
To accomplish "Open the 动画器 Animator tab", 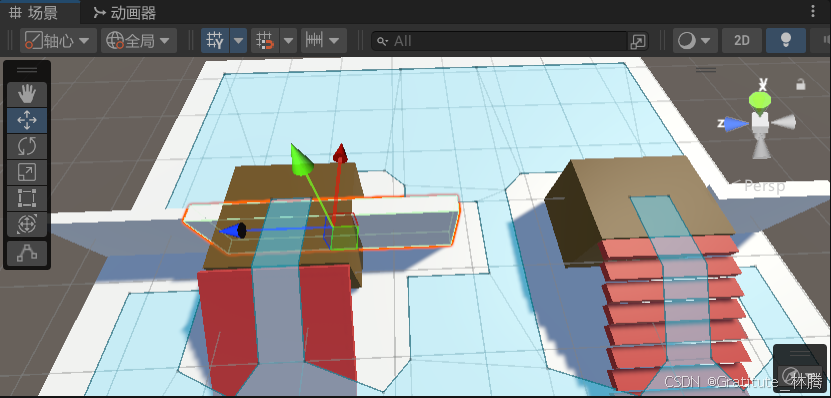I will pos(125,13).
